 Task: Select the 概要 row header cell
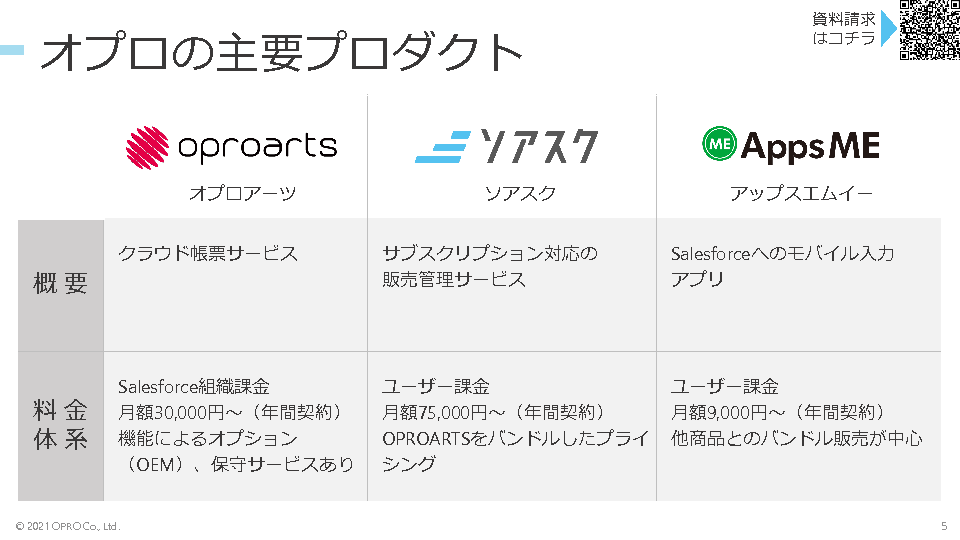(61, 284)
